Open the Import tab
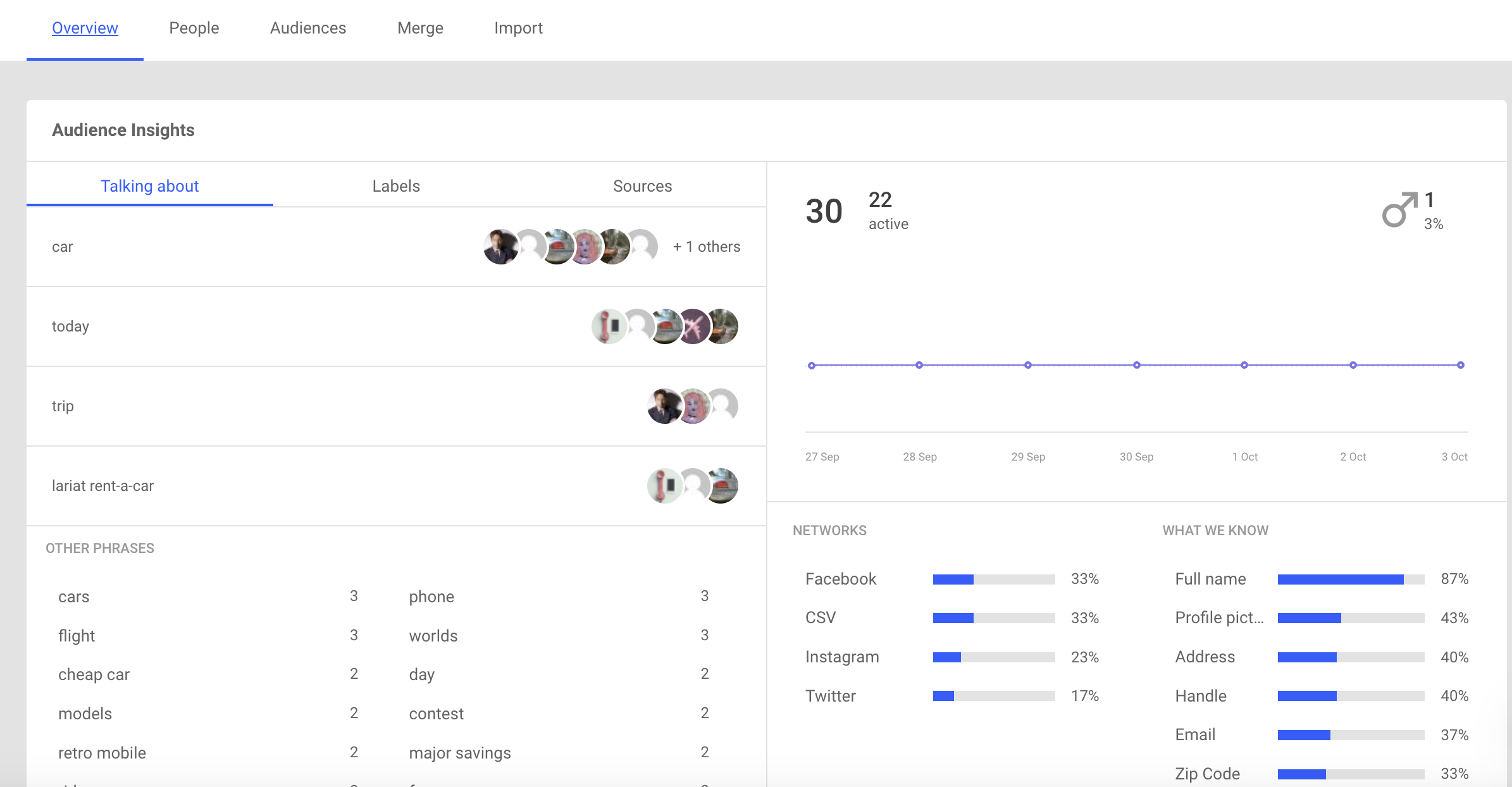The width and height of the screenshot is (1512, 787). [x=518, y=28]
